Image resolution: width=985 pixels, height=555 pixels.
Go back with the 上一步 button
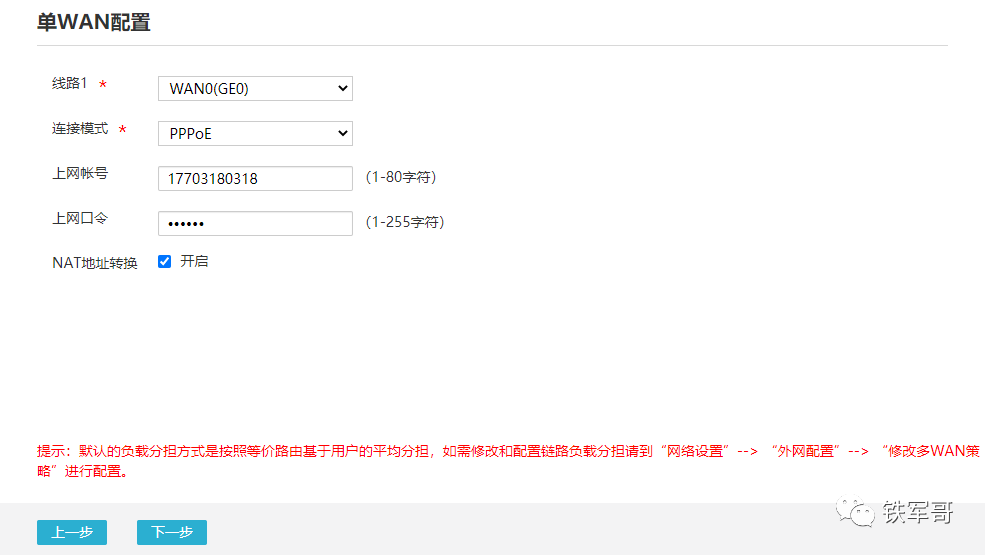(72, 532)
